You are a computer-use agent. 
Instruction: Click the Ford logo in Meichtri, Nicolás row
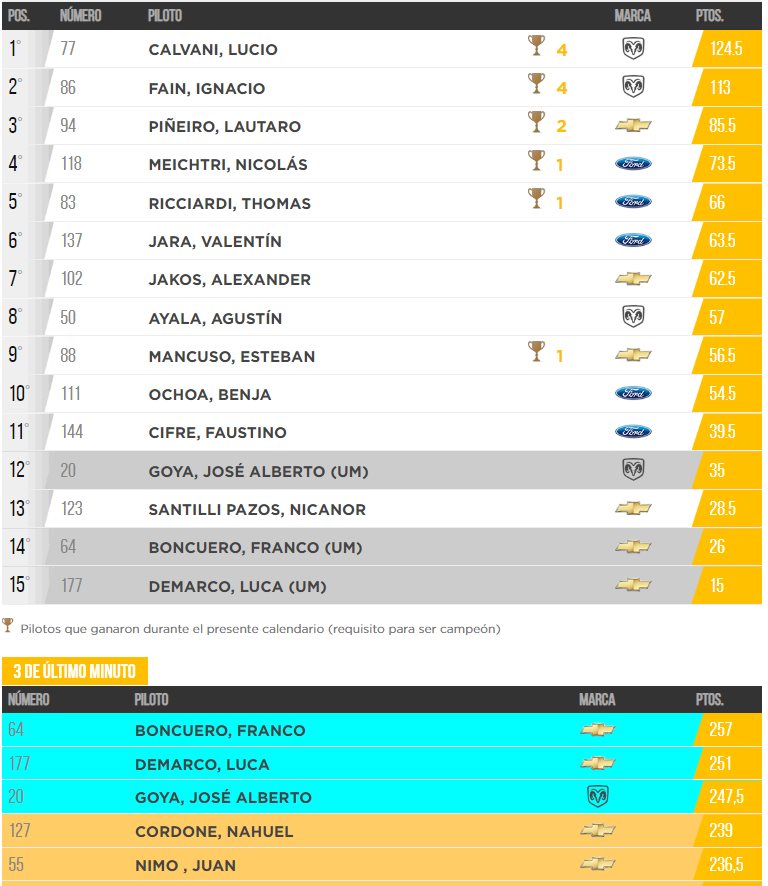(633, 163)
